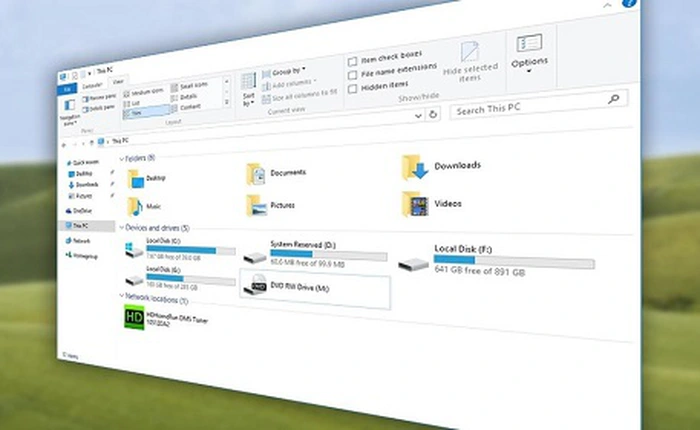Switch to the Computer tab
Viewport: 700px width, 430px height.
click(x=92, y=85)
